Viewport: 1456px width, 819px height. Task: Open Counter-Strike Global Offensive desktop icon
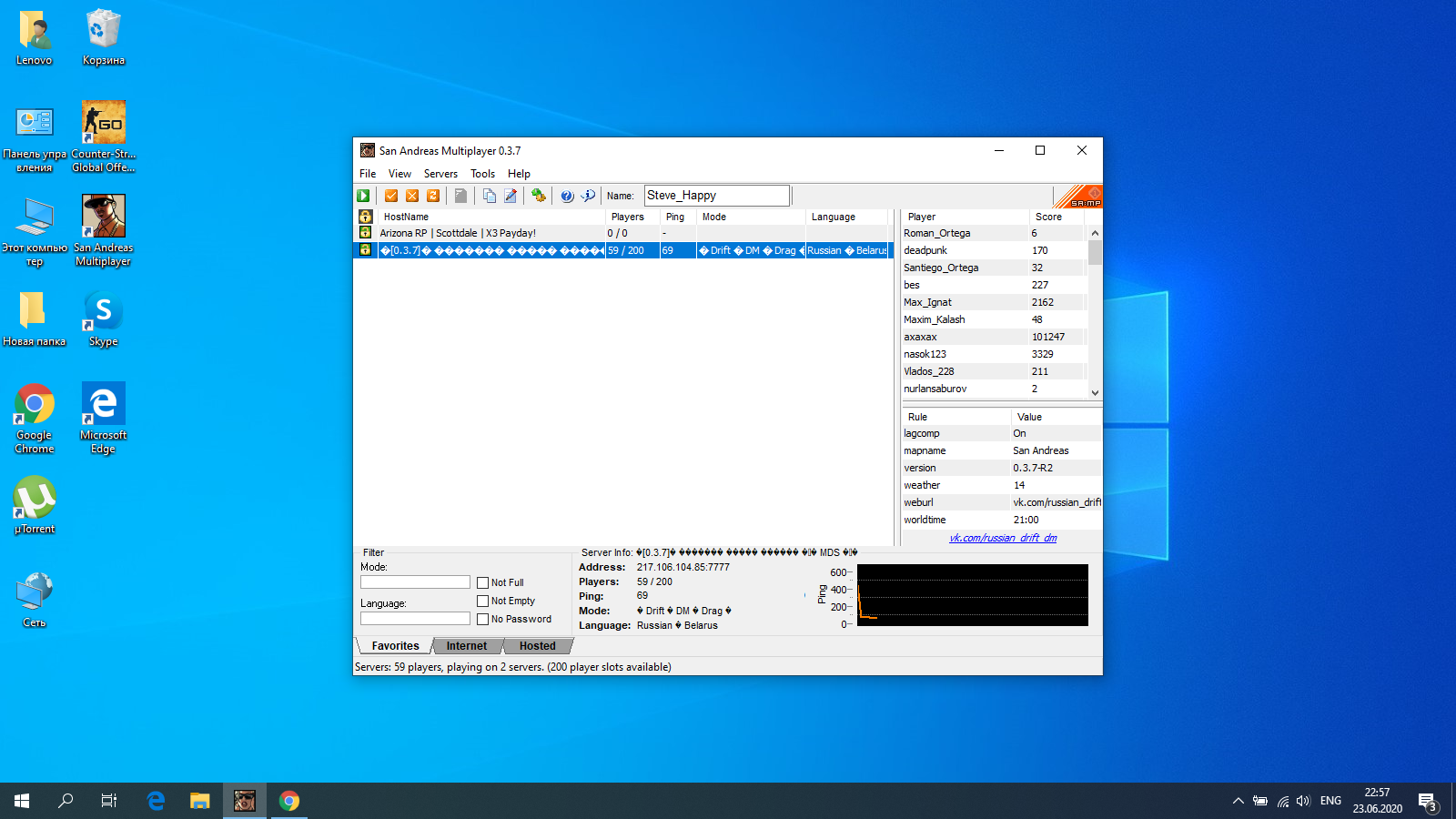[104, 136]
